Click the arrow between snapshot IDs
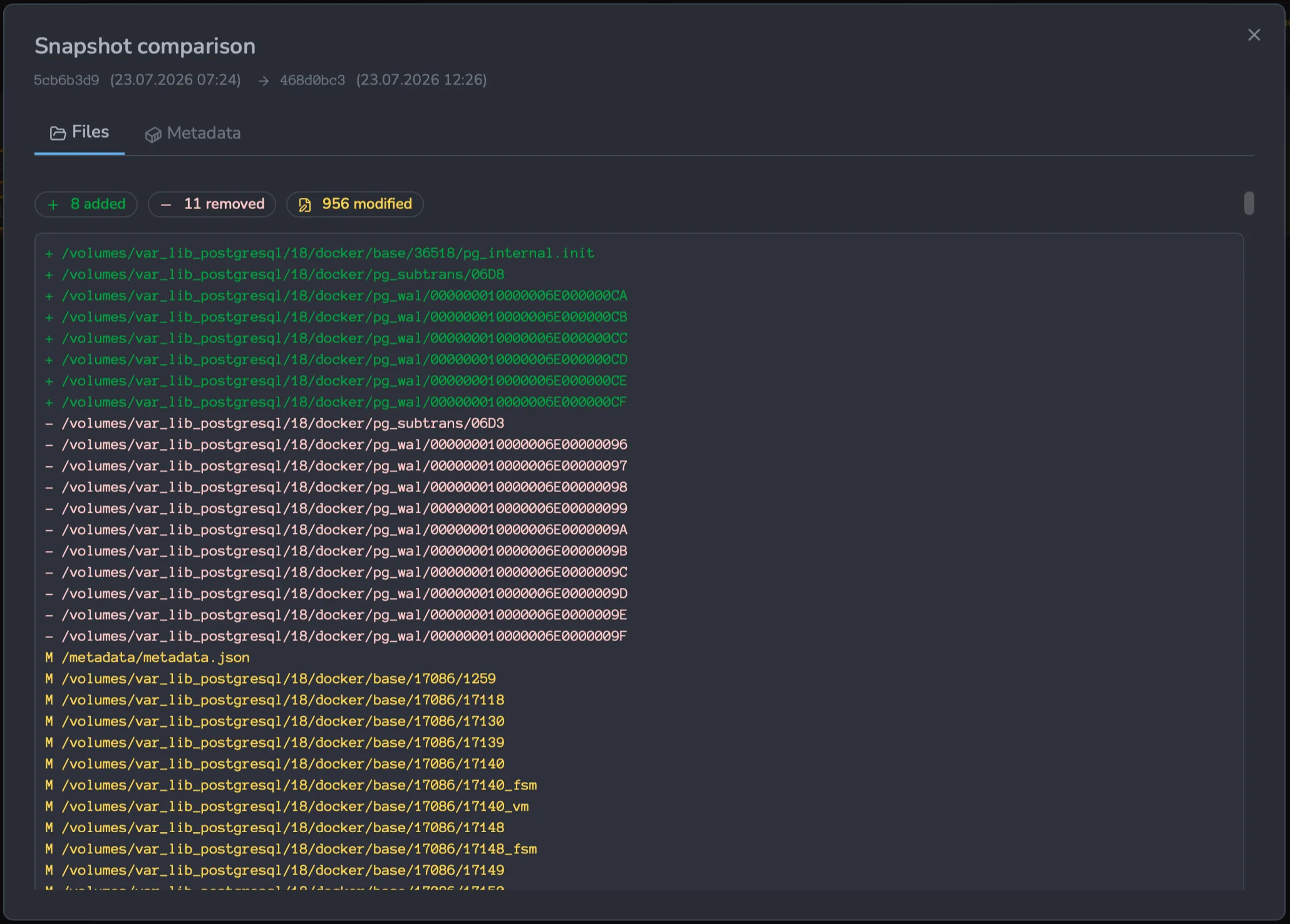Screen dimensions: 1290x924 [264, 81]
